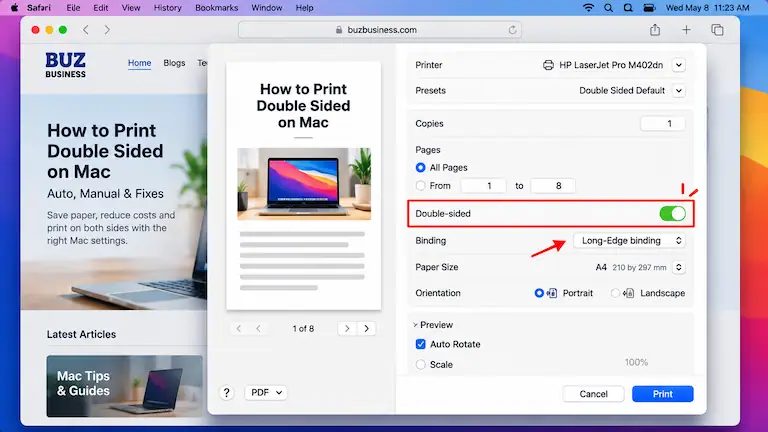Reload the buzbusiness.com page
Viewport: 768px width, 432px height.
512,30
